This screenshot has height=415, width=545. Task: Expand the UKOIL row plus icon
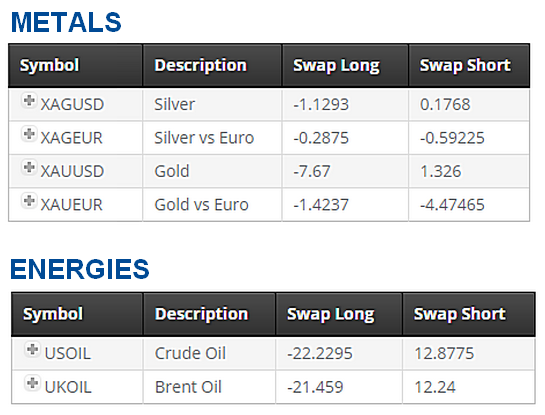click(x=33, y=383)
